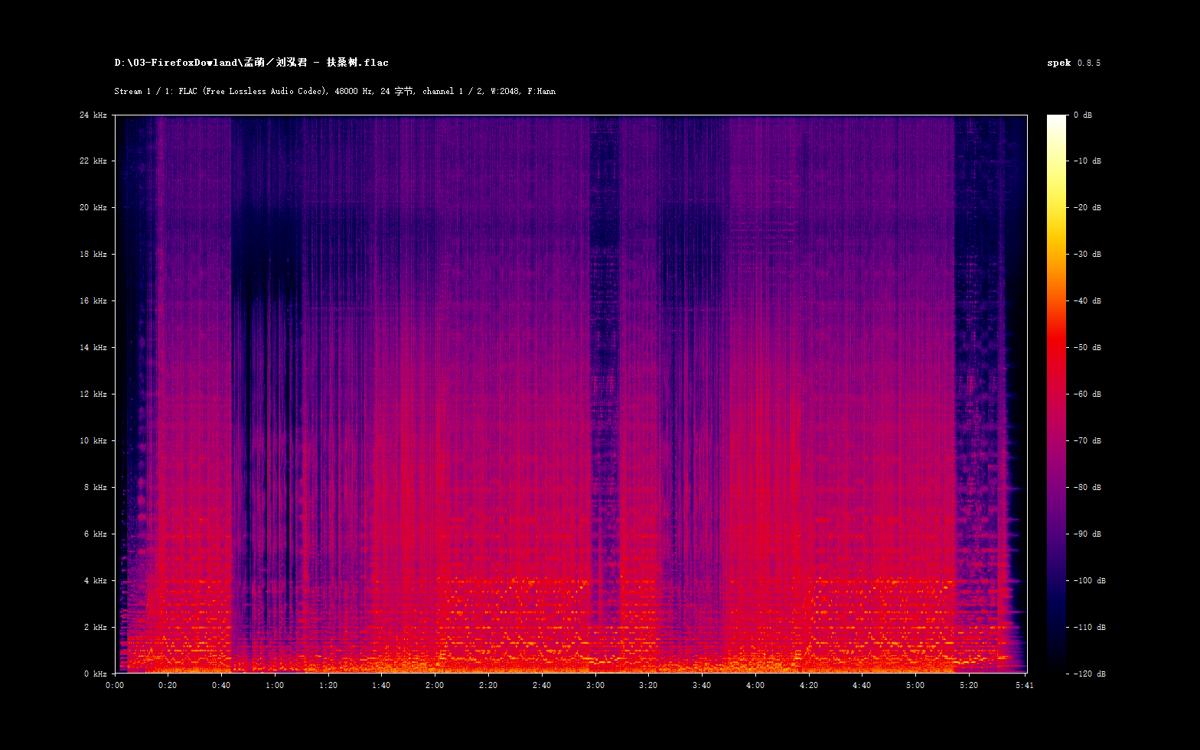Viewport: 1200px width, 750px height.
Task: Click the 24 kHz frequency axis label
Action: pos(93,115)
